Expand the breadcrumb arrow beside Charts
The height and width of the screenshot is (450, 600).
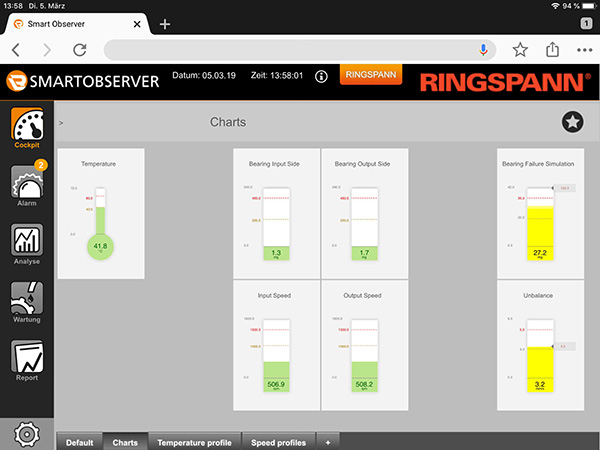pyautogui.click(x=61, y=123)
